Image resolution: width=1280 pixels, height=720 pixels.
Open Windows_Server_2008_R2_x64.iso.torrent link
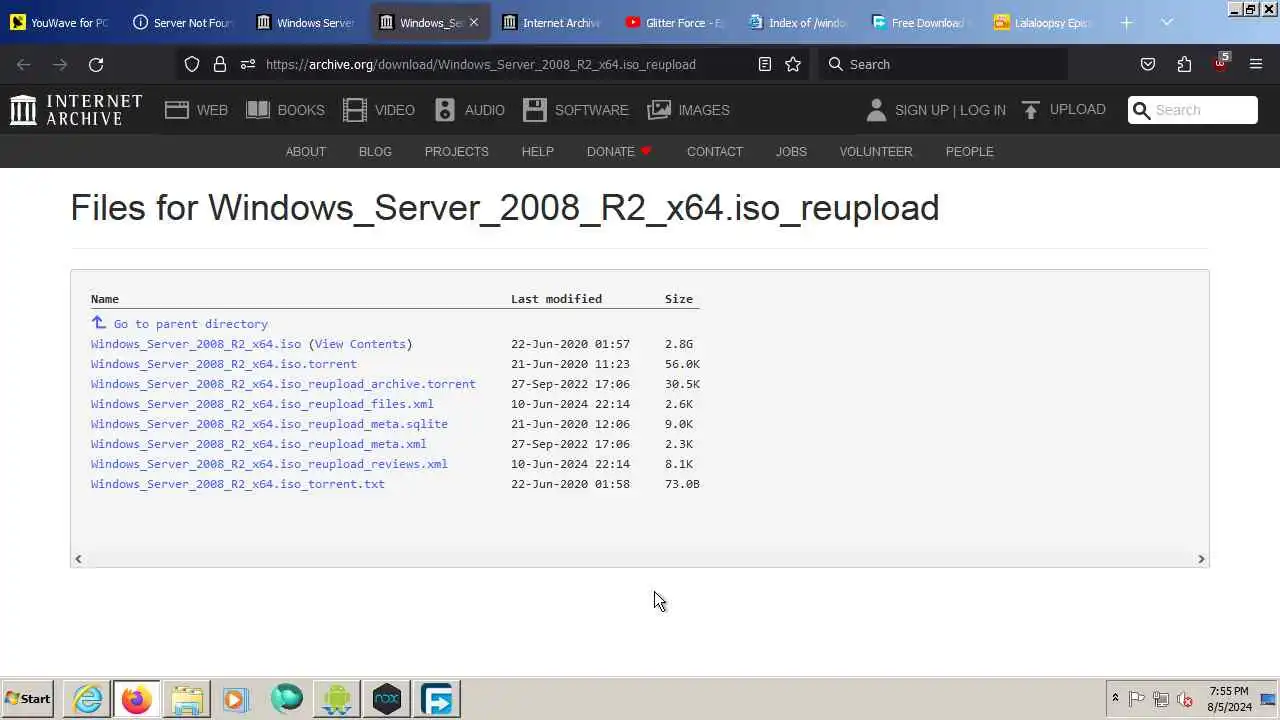224,364
